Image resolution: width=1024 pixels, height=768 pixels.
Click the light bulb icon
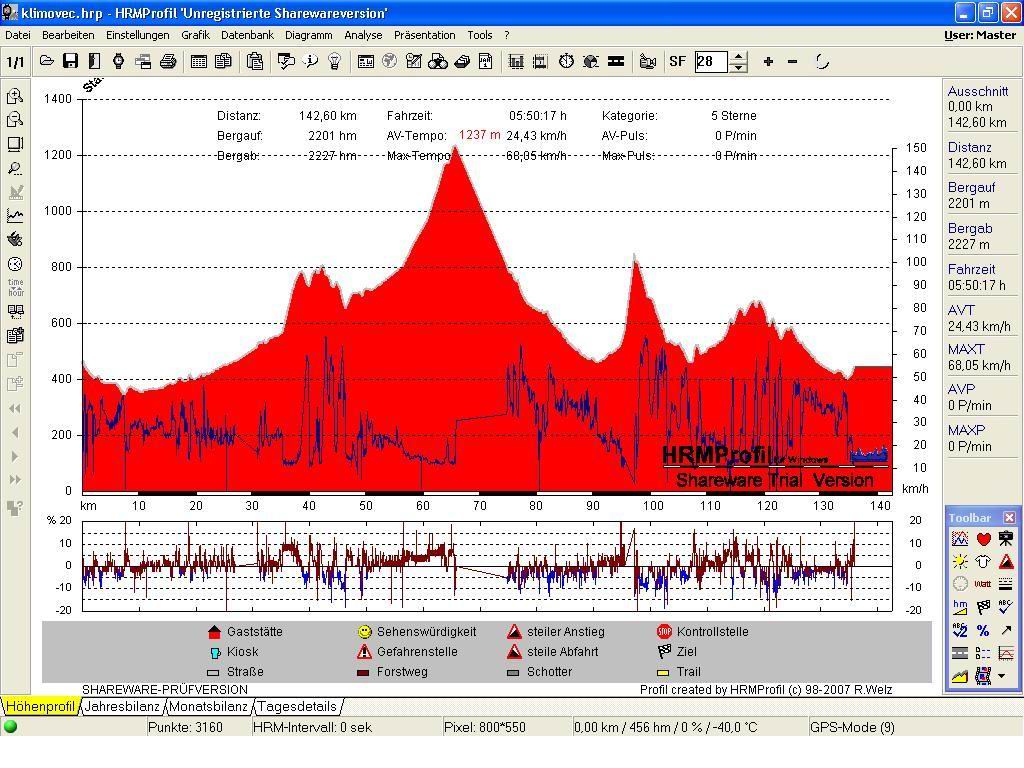tap(335, 62)
